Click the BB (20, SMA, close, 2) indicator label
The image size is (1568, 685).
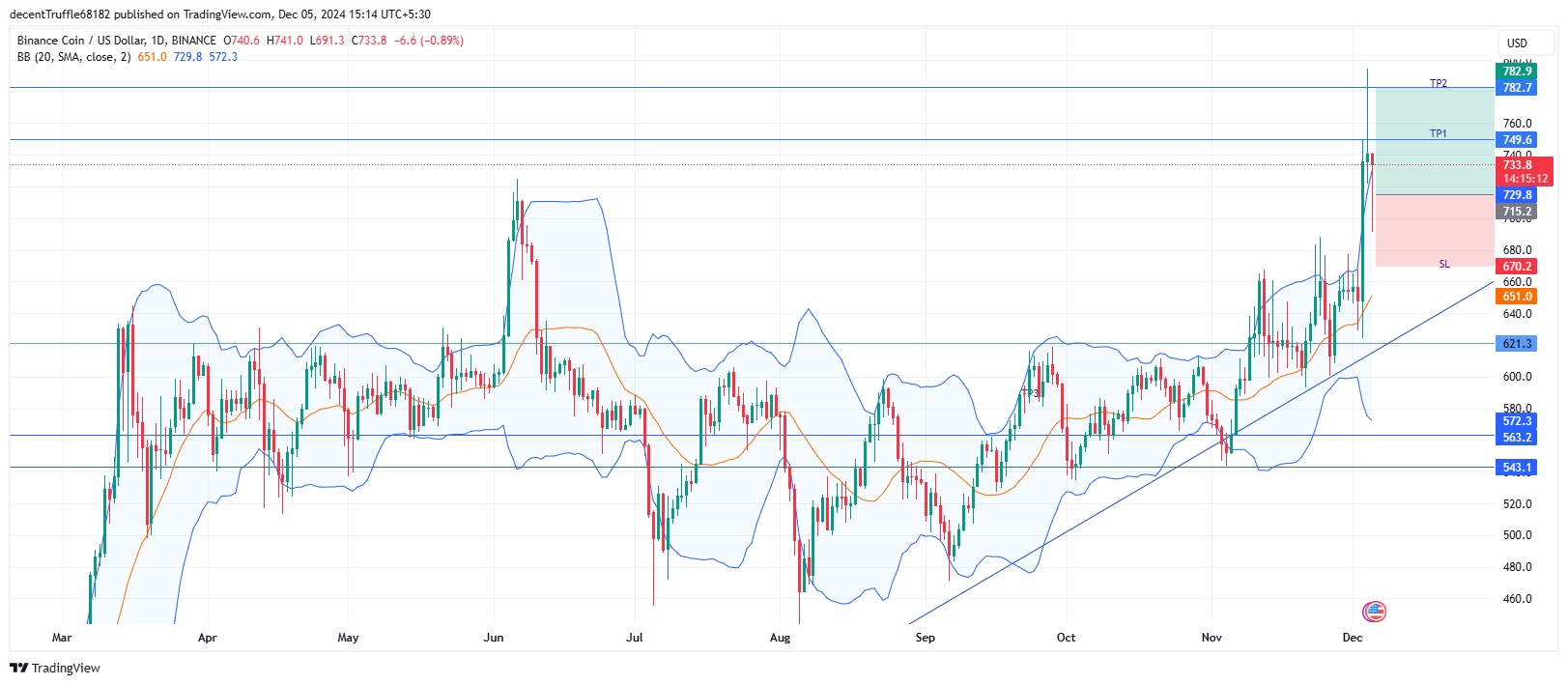click(x=73, y=57)
